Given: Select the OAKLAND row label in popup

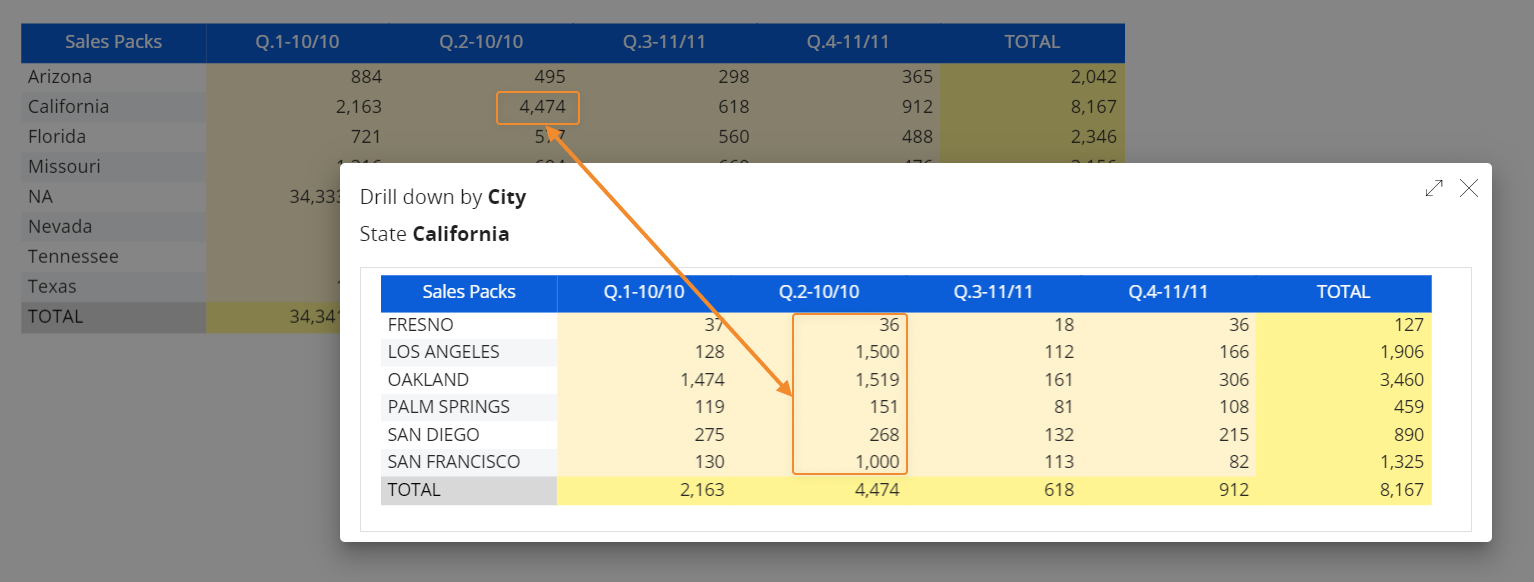Looking at the screenshot, I should pyautogui.click(x=428, y=380).
